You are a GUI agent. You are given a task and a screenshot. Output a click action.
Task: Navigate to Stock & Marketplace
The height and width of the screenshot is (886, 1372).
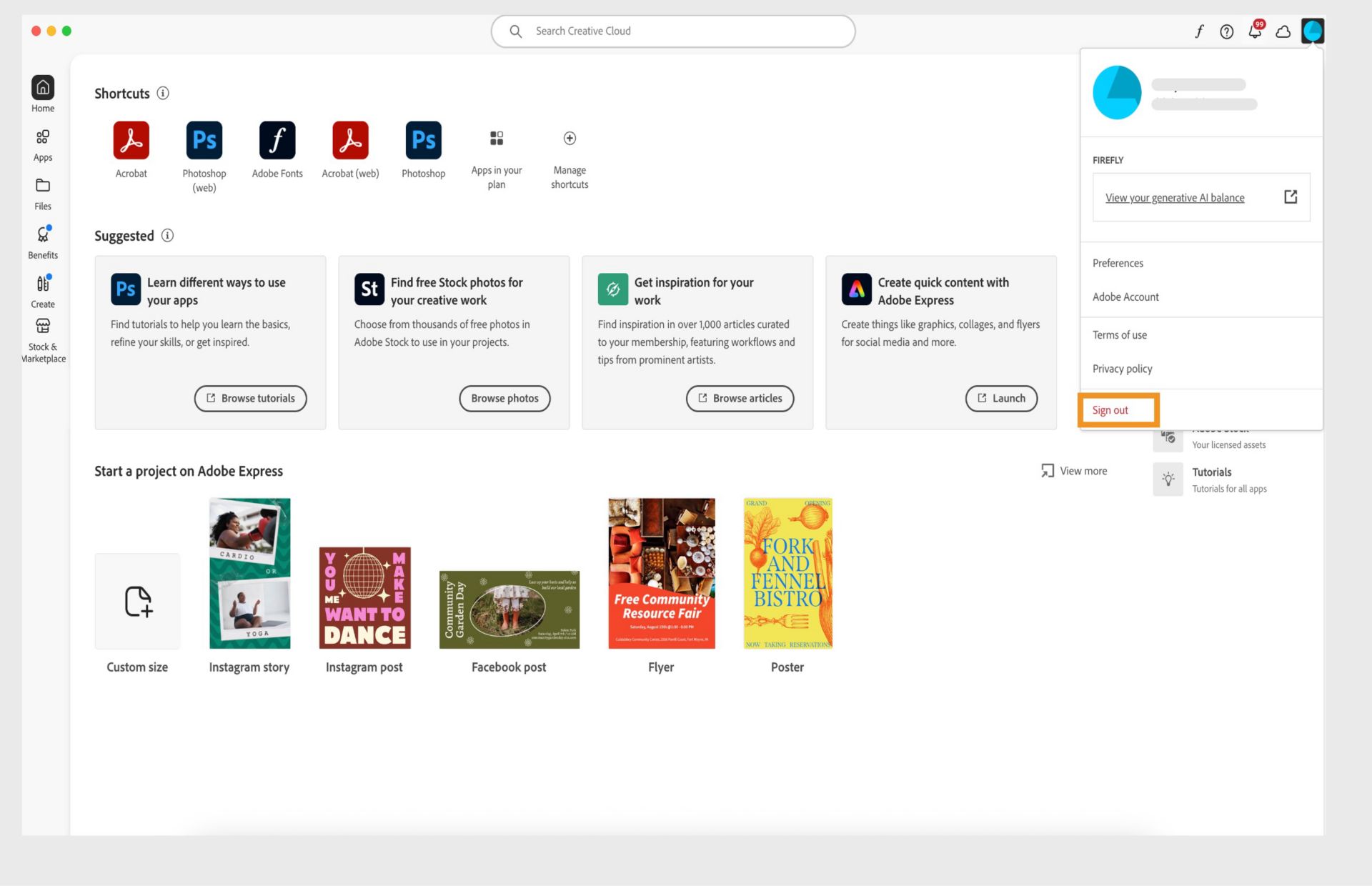42,336
